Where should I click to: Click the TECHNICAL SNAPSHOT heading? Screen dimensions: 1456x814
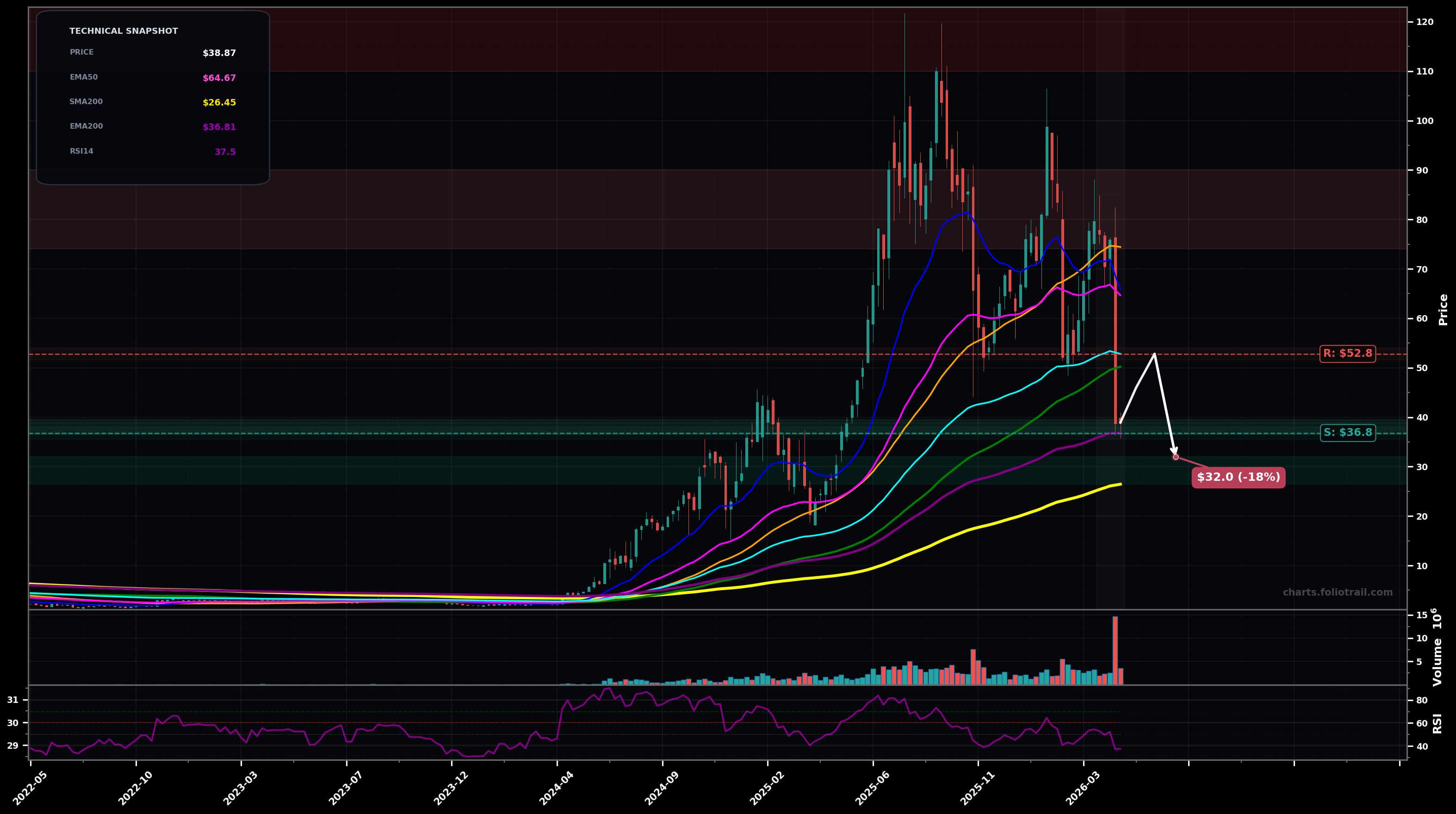(x=123, y=31)
